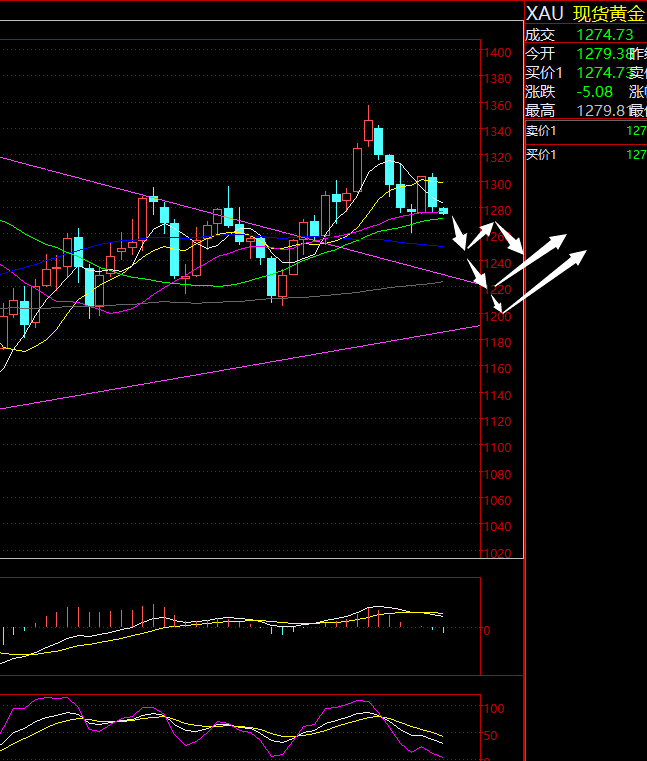The height and width of the screenshot is (761, 647).
Task: Click the 1180 price axis label
Action: [x=498, y=343]
